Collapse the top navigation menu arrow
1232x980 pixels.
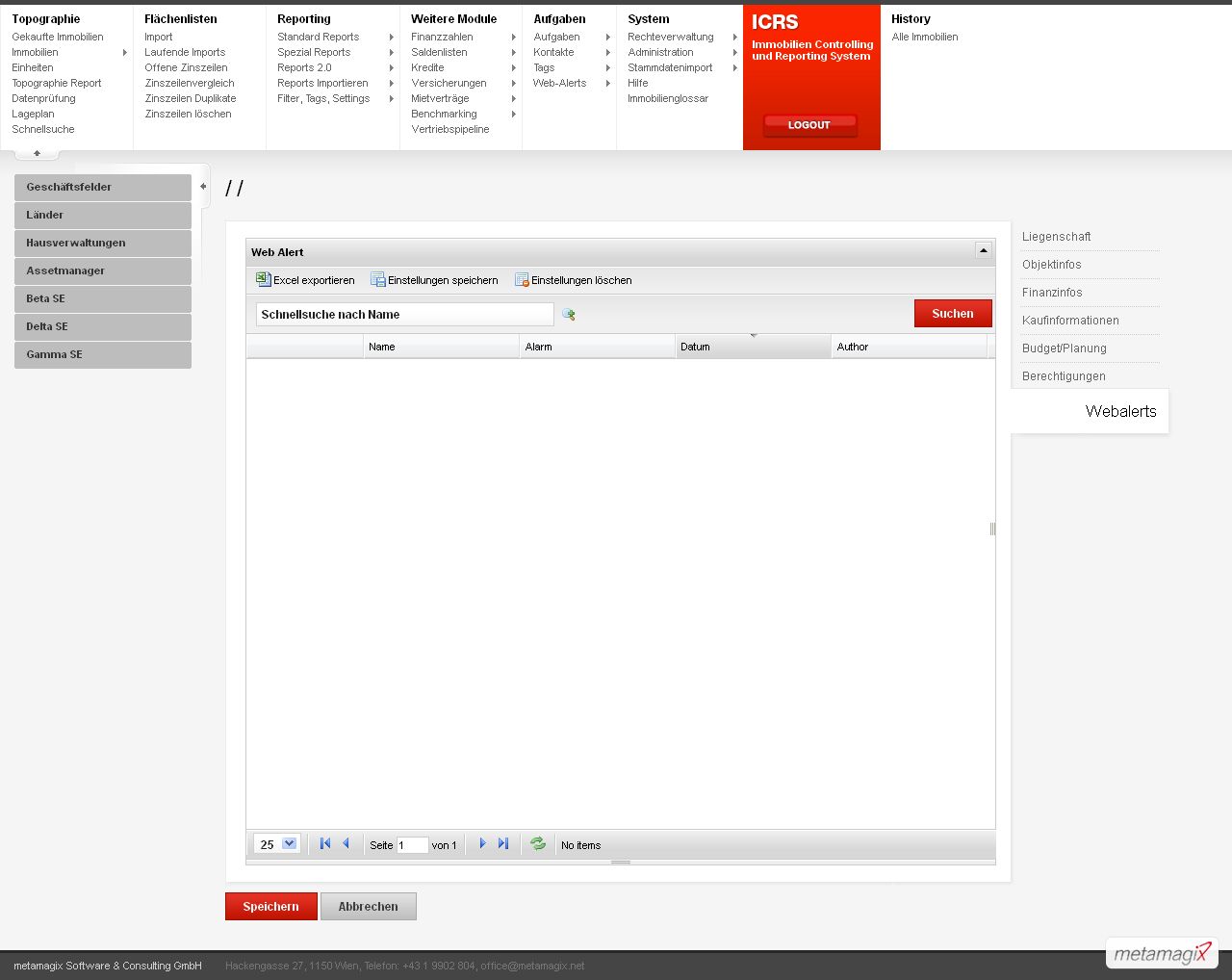[37, 153]
